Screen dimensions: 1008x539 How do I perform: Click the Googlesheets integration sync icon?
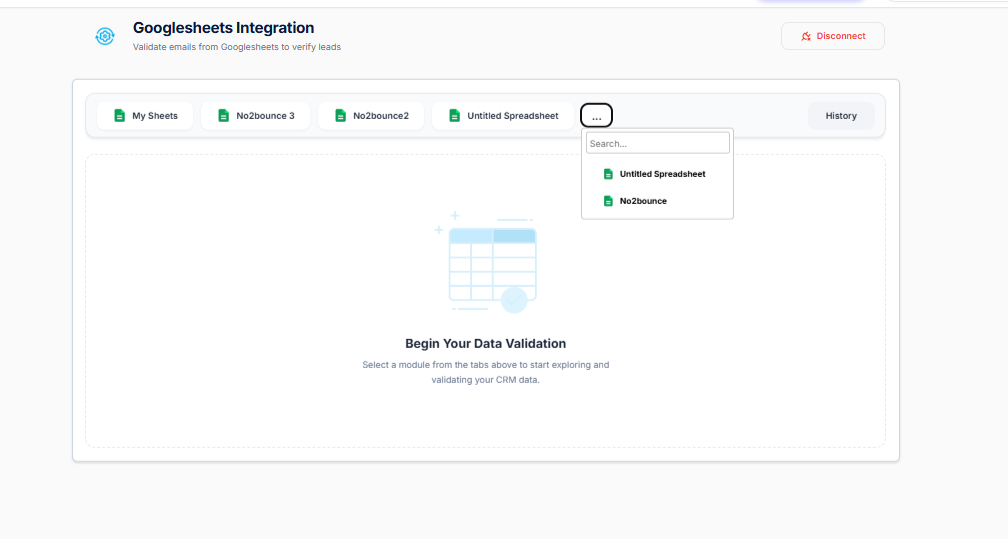coord(105,36)
